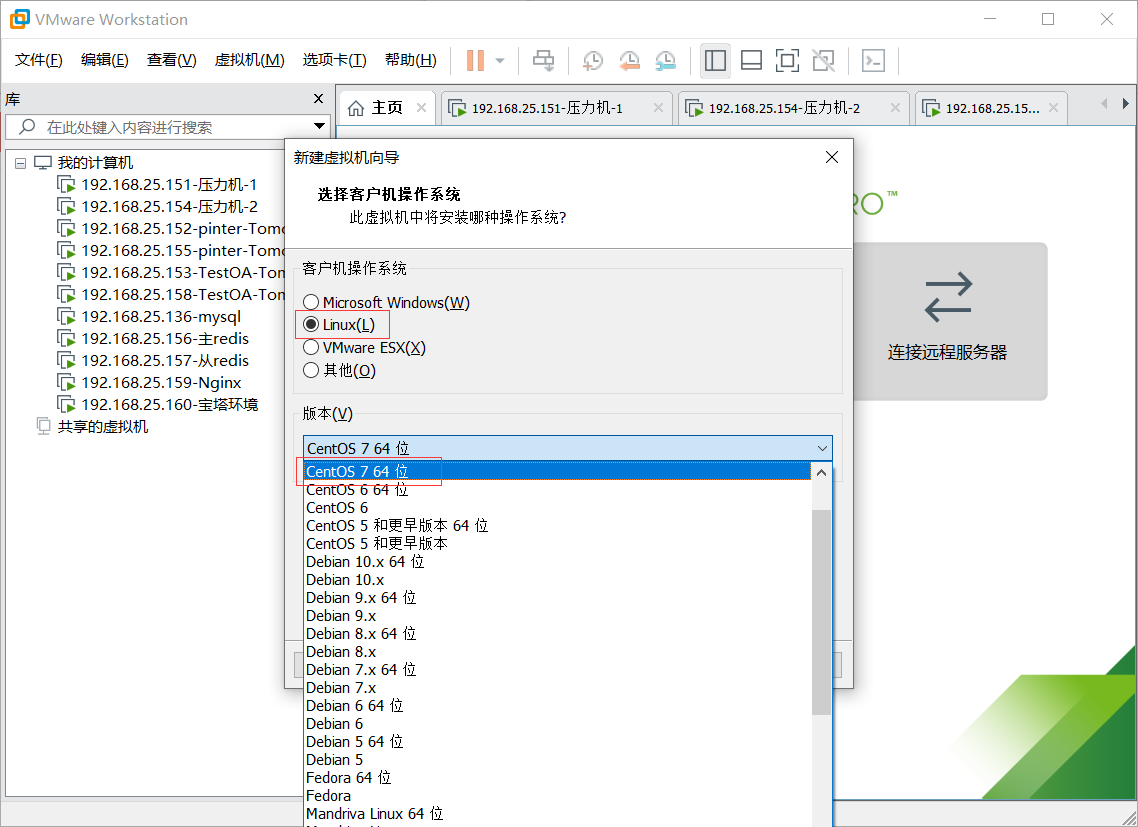The height and width of the screenshot is (827, 1138).
Task: Collapse the 版本 combo box showing CentOS 7 64 位
Action: click(568, 448)
